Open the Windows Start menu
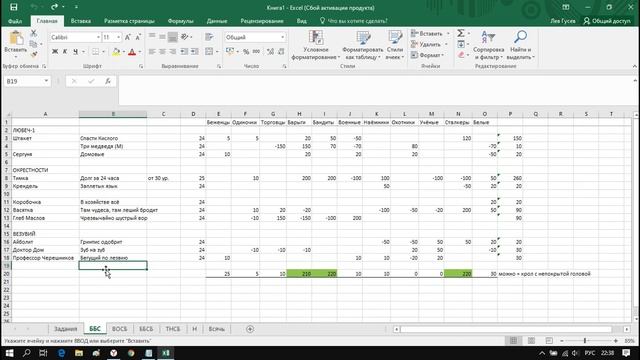This screenshot has width=640, height=360. pyautogui.click(x=9, y=353)
